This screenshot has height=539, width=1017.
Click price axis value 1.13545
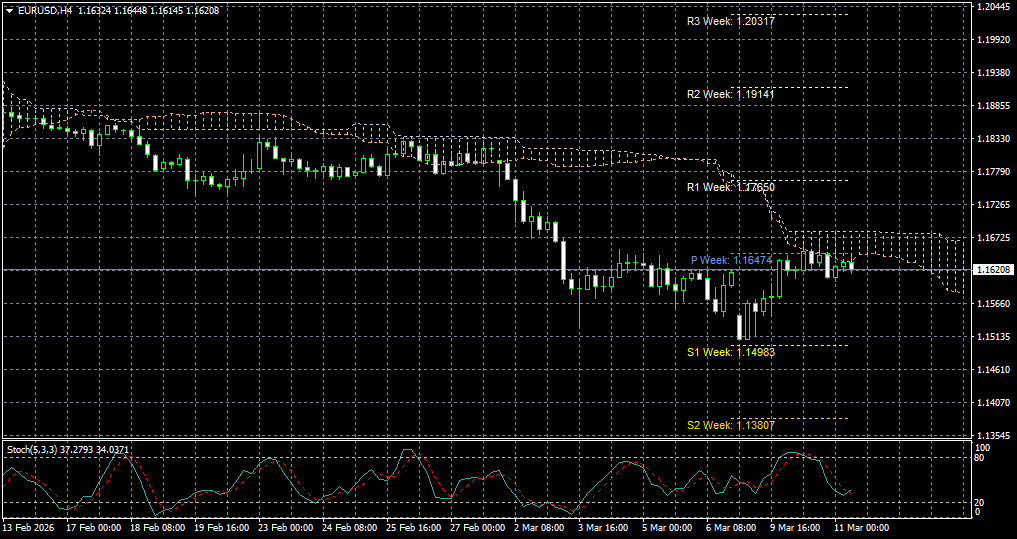pos(993,435)
